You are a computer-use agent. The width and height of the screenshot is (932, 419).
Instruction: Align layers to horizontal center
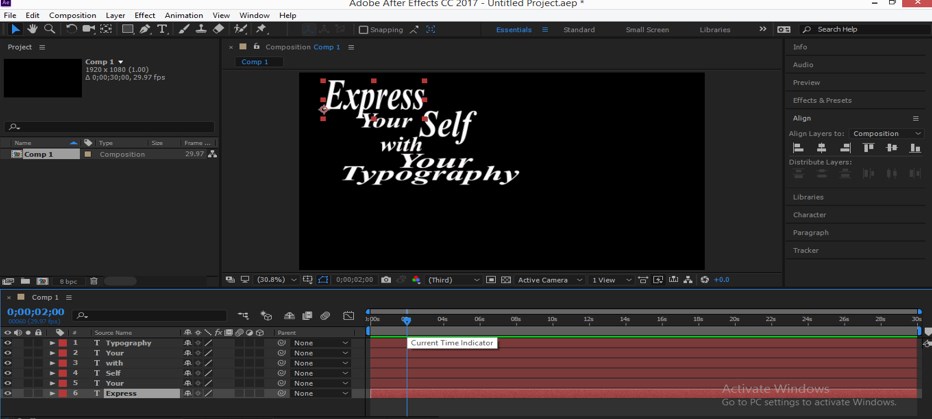[821, 148]
